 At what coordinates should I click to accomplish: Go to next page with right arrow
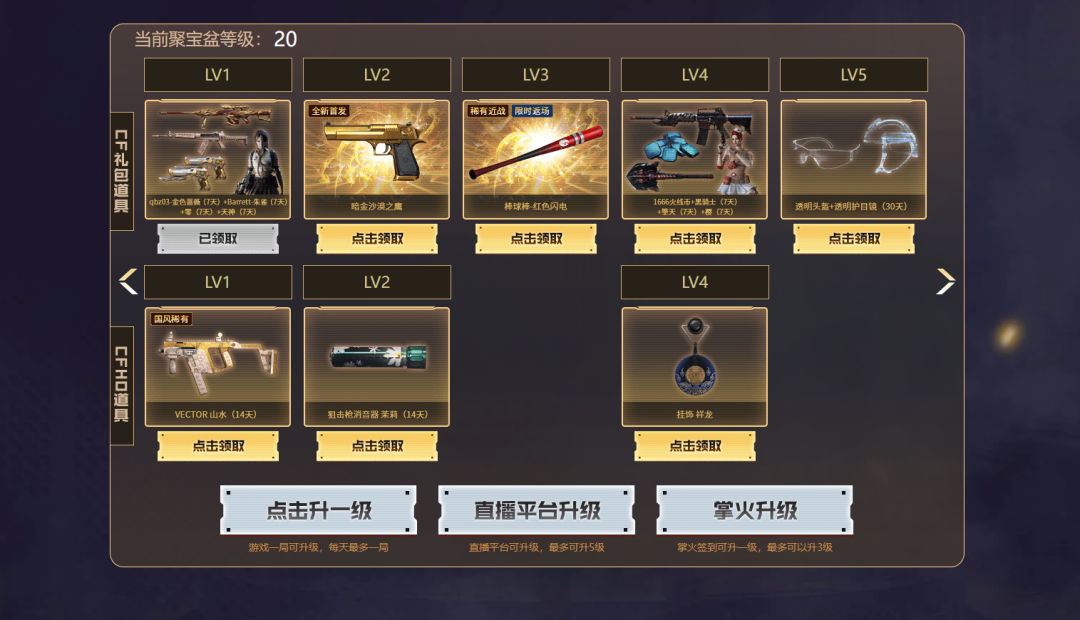(x=946, y=281)
